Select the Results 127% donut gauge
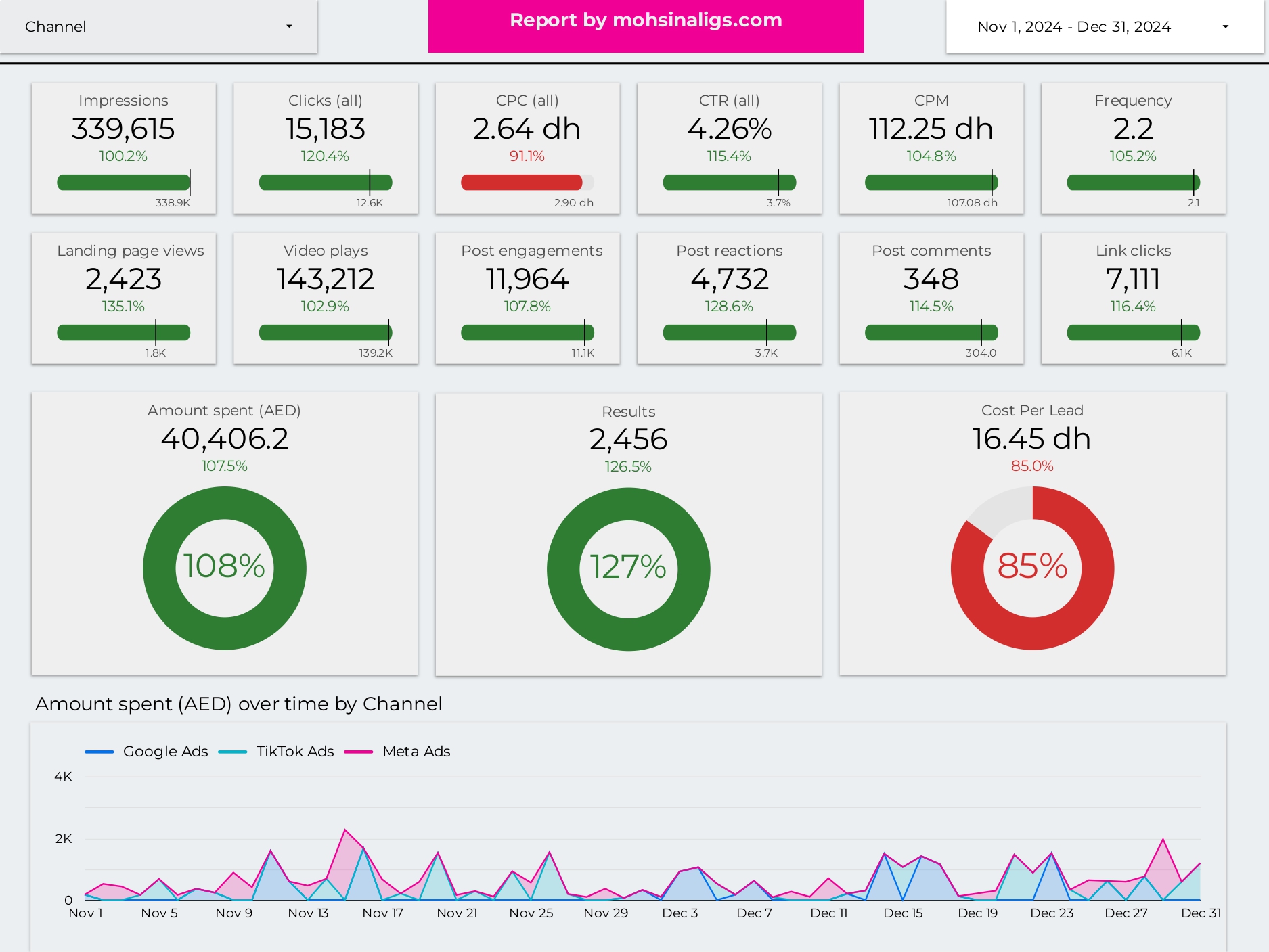Image resolution: width=1269 pixels, height=952 pixels. tap(627, 568)
